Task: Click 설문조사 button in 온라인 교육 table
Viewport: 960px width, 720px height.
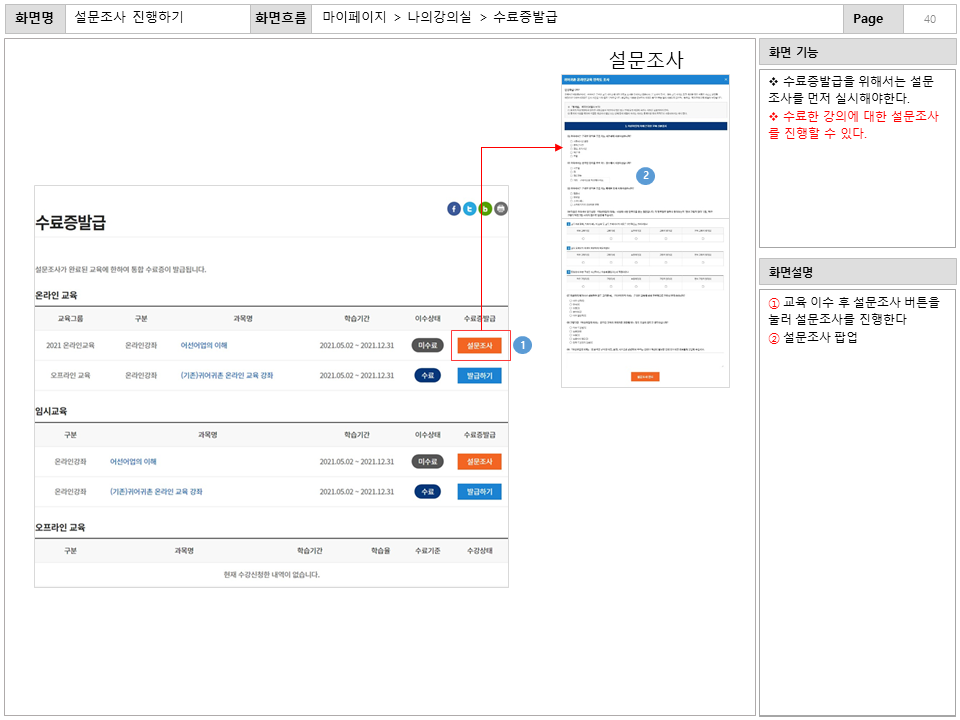Action: coord(480,345)
